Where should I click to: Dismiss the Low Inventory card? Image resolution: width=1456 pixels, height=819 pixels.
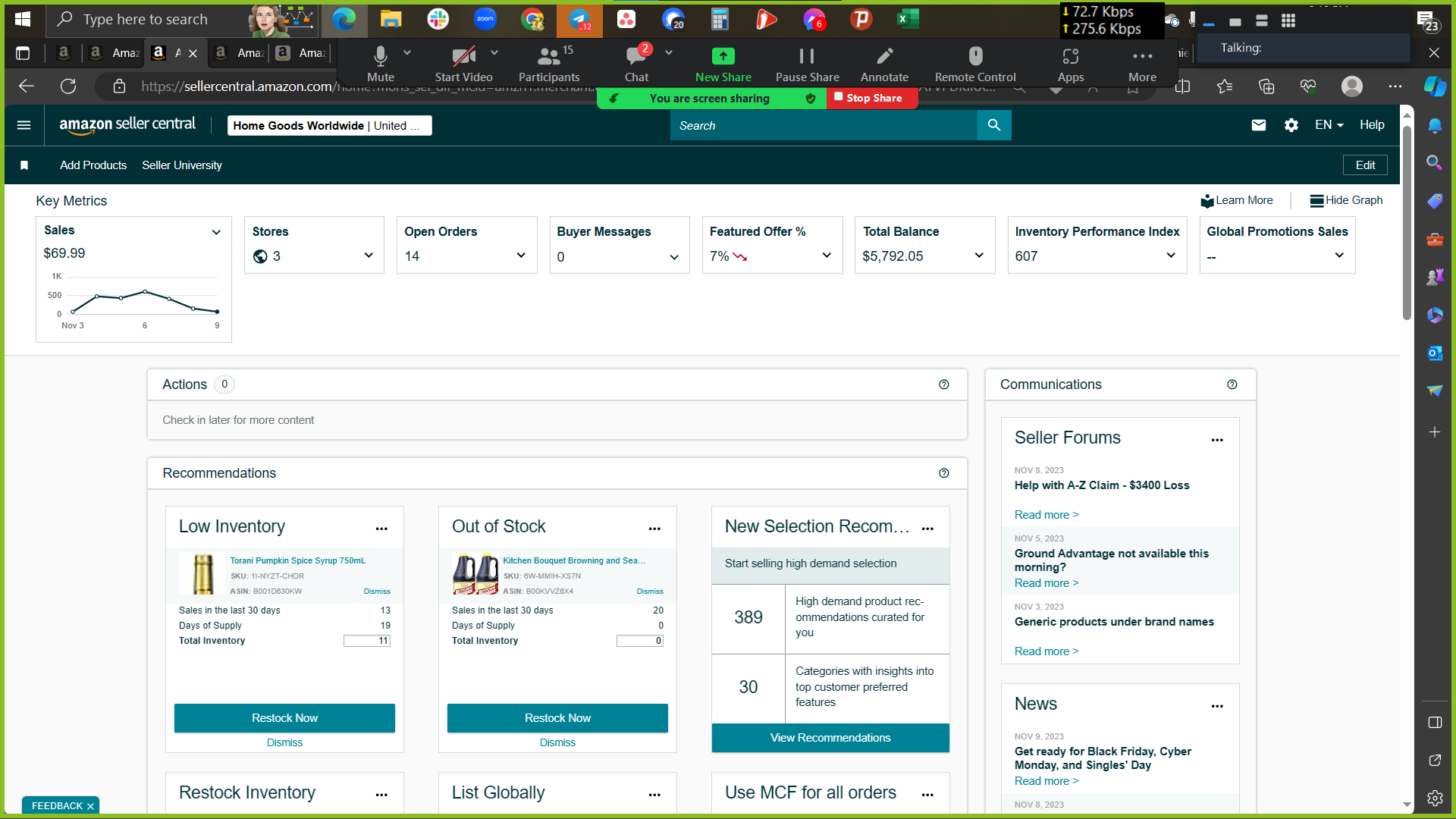[284, 742]
